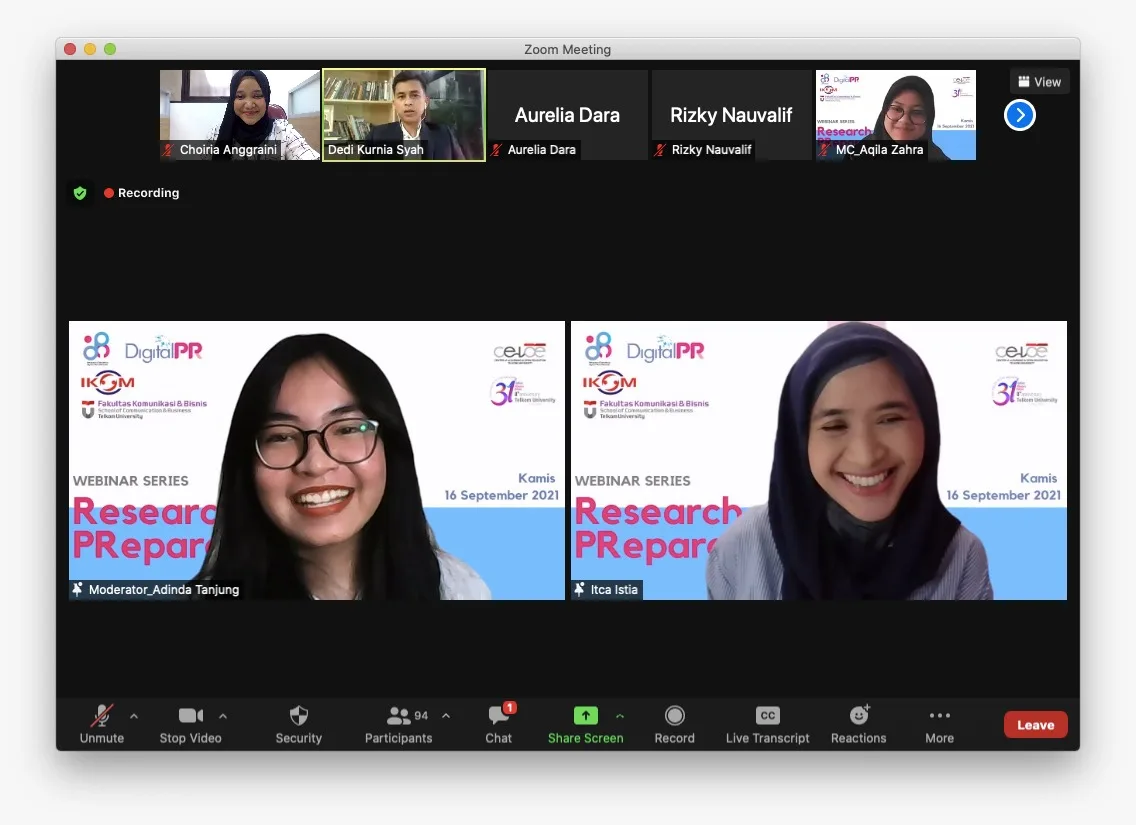Viewport: 1136px width, 825px height.
Task: Click the green Share Screen button
Action: pos(585,724)
